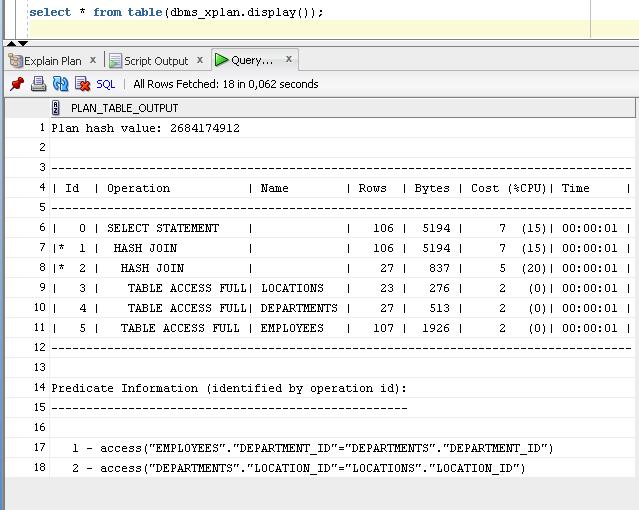Close the Query Result tab
The width and height of the screenshot is (639, 510).
[289, 59]
